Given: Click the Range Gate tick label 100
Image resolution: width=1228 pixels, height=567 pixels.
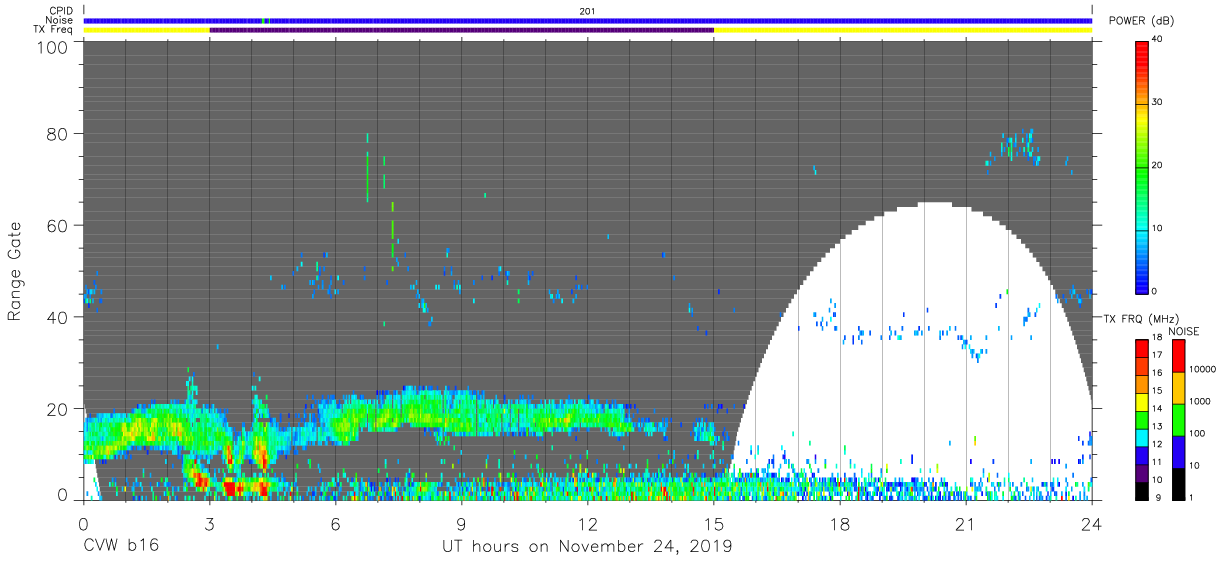Looking at the screenshot, I should pos(50,47).
